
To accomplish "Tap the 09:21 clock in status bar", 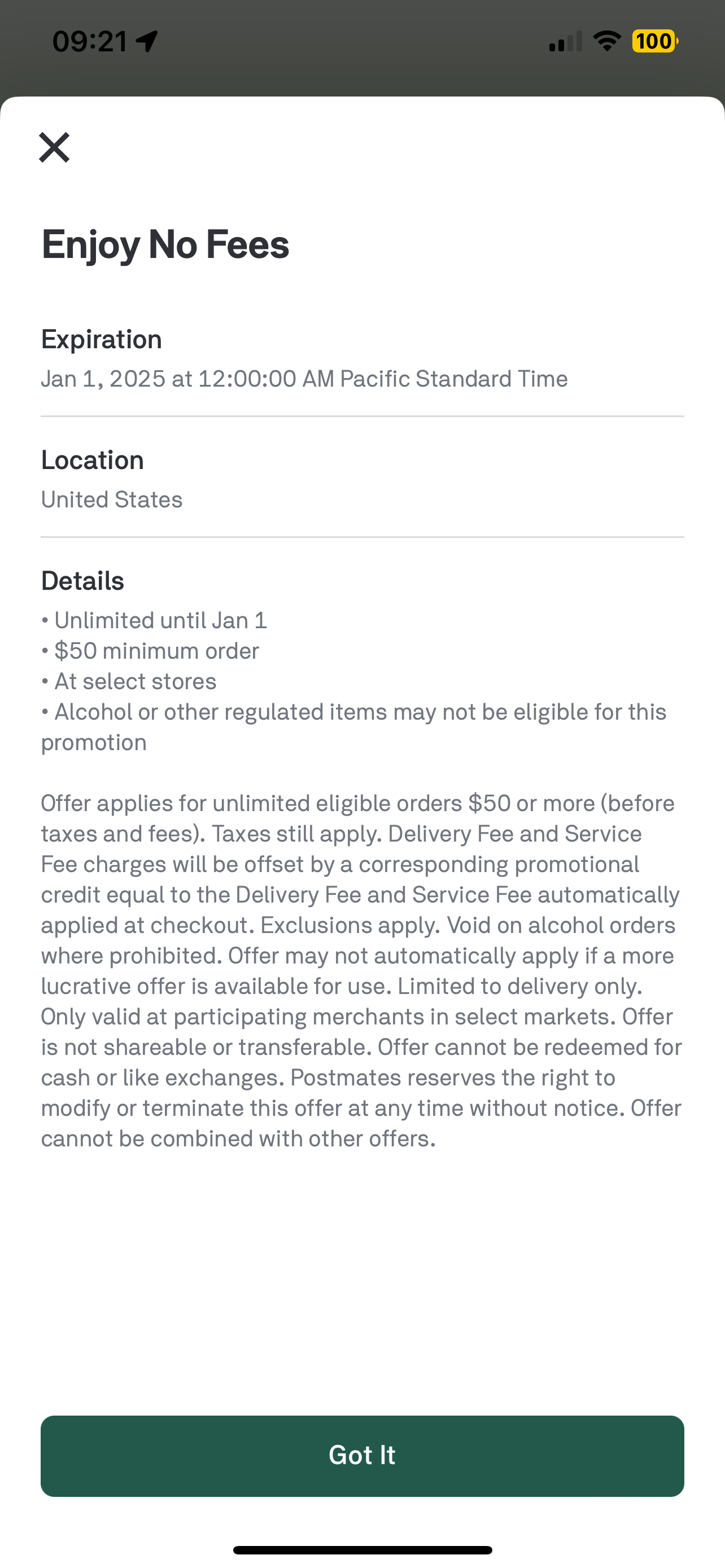I will click(x=89, y=41).
